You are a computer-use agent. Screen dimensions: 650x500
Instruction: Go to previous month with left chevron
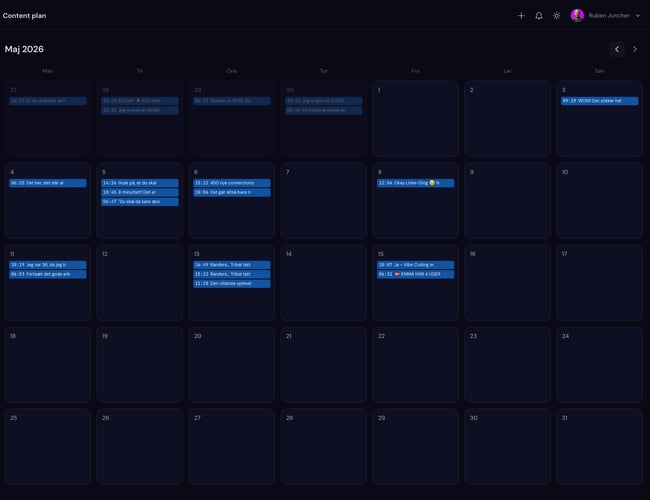[617, 49]
